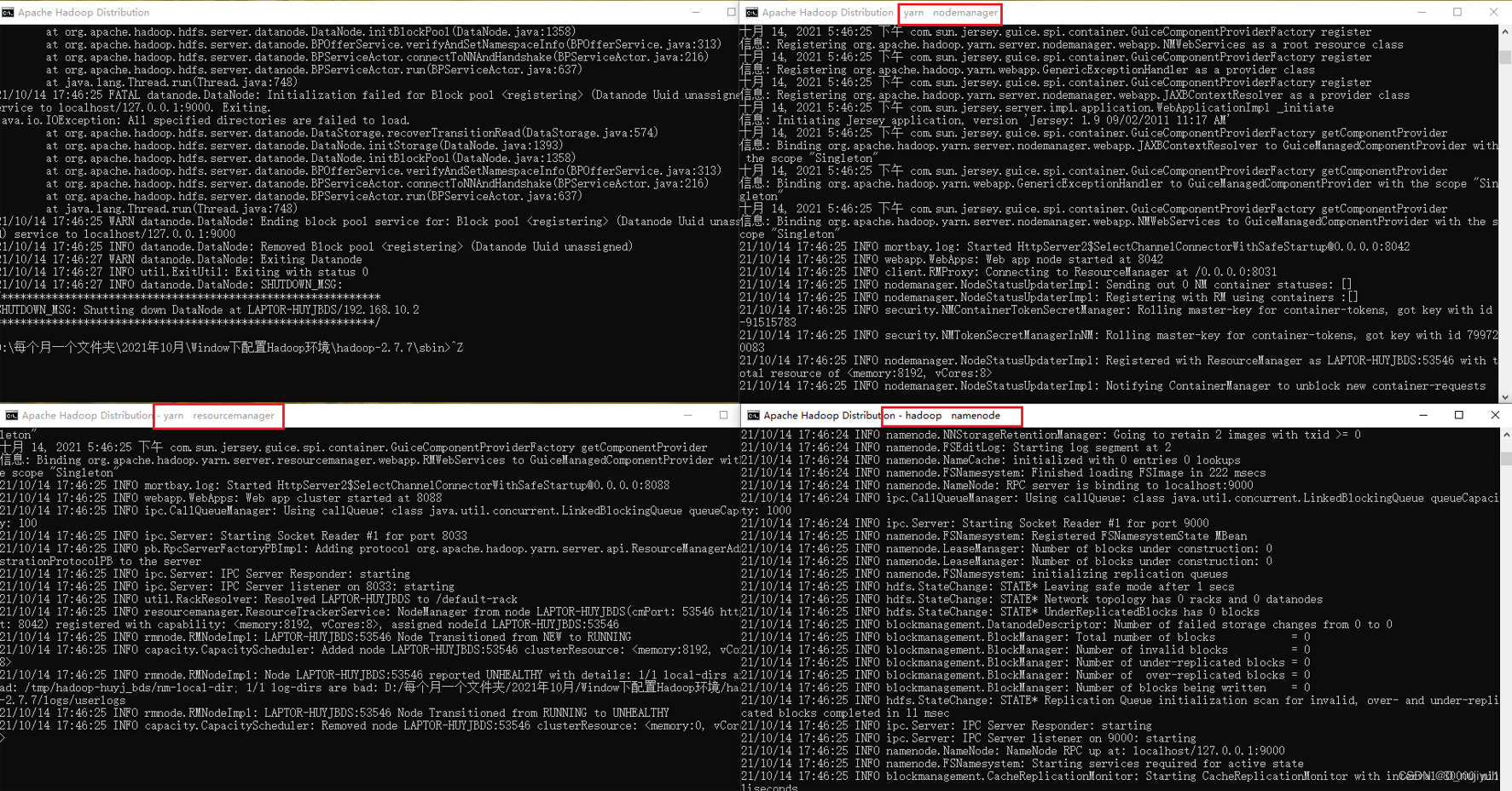Click the cmd icon on the resourcemanager window
This screenshot has width=1512, height=791.
point(10,415)
